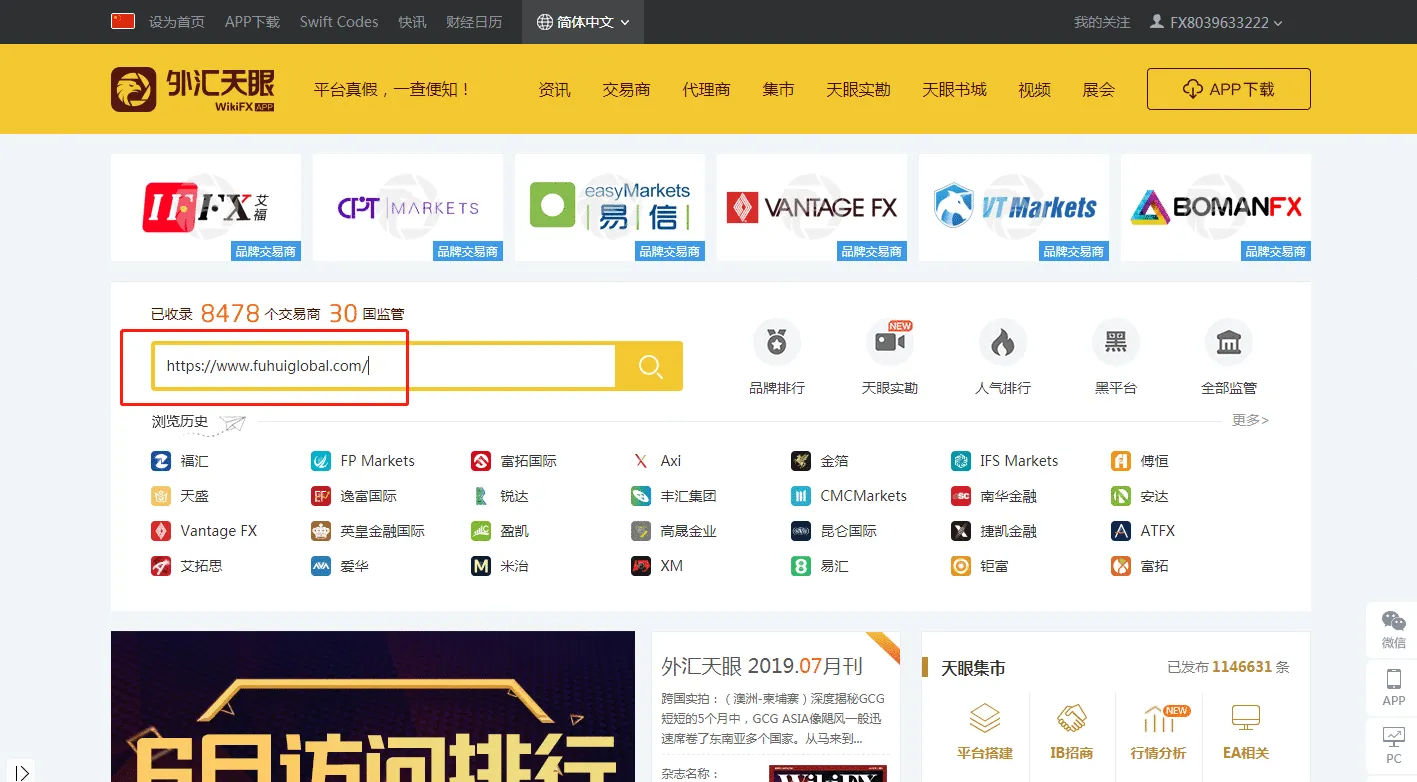Open the FX8039633222 account dropdown

tap(1216, 22)
